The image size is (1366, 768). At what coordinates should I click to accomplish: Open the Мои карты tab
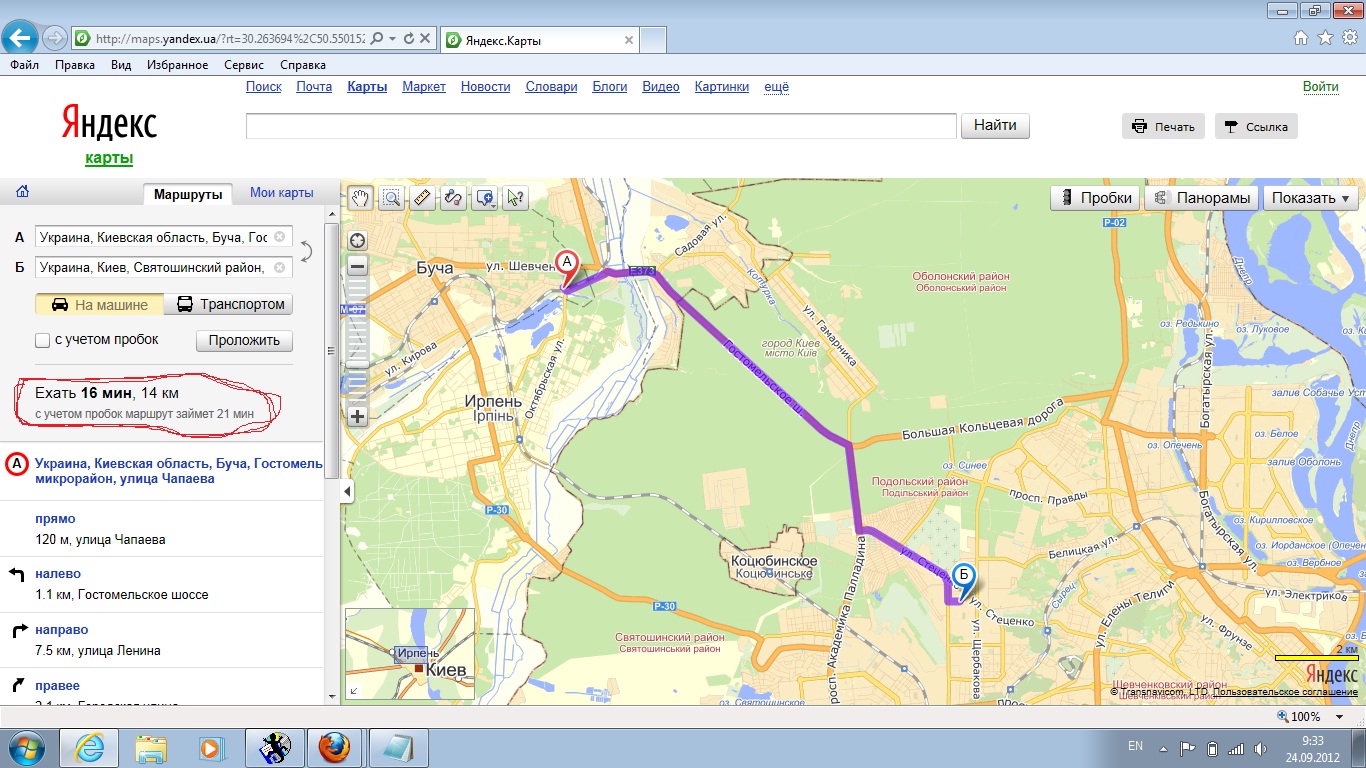[x=281, y=193]
